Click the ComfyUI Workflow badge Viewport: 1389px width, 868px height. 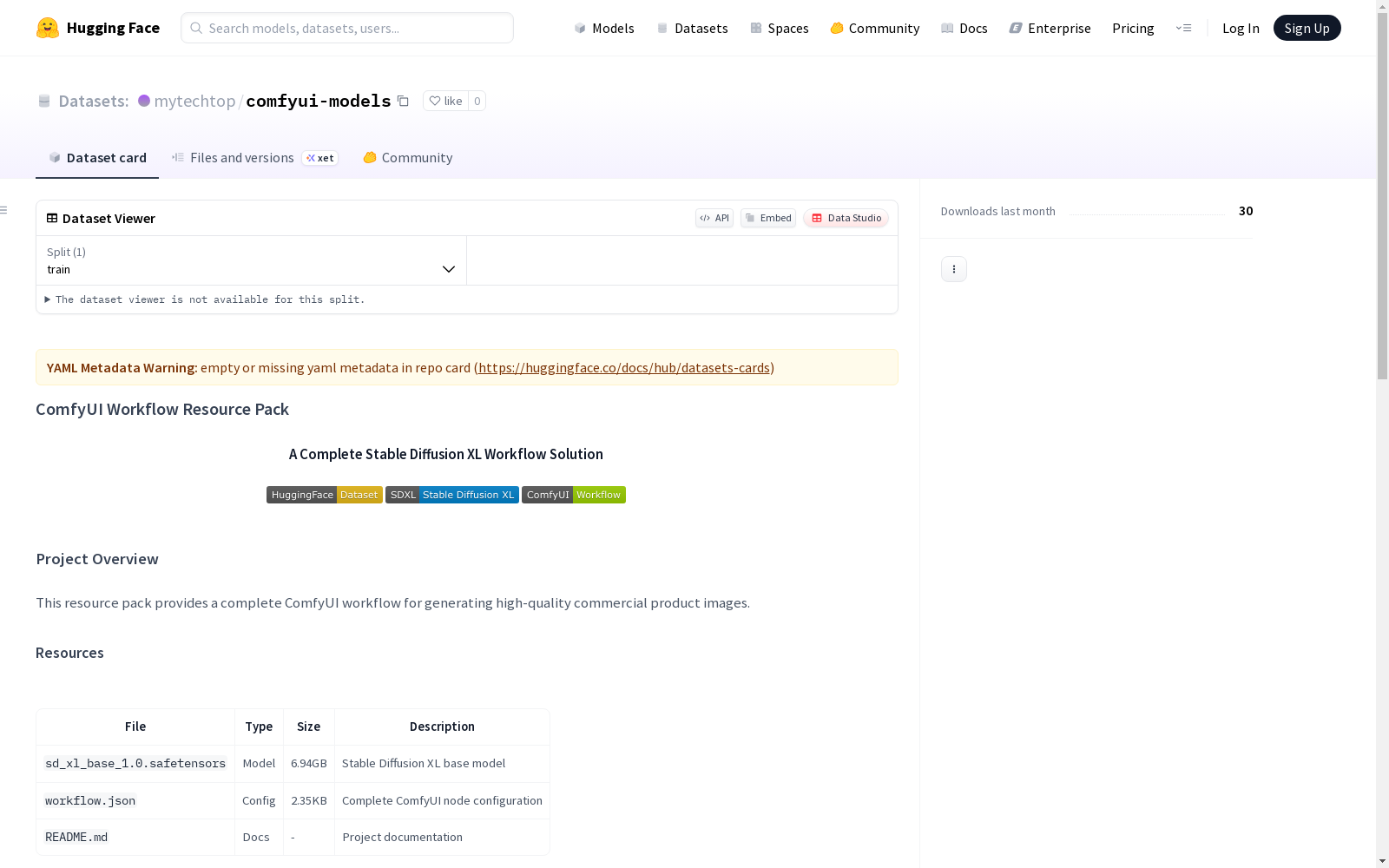574,495
